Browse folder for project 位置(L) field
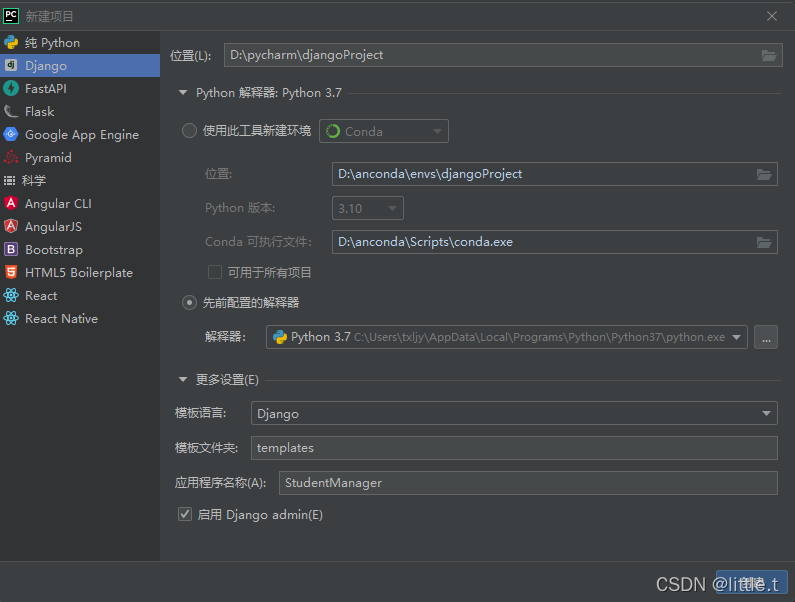The height and width of the screenshot is (602, 795). point(769,55)
